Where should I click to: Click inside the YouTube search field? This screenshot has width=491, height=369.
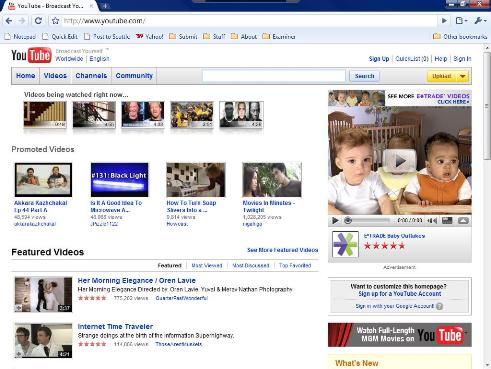pyautogui.click(x=274, y=76)
